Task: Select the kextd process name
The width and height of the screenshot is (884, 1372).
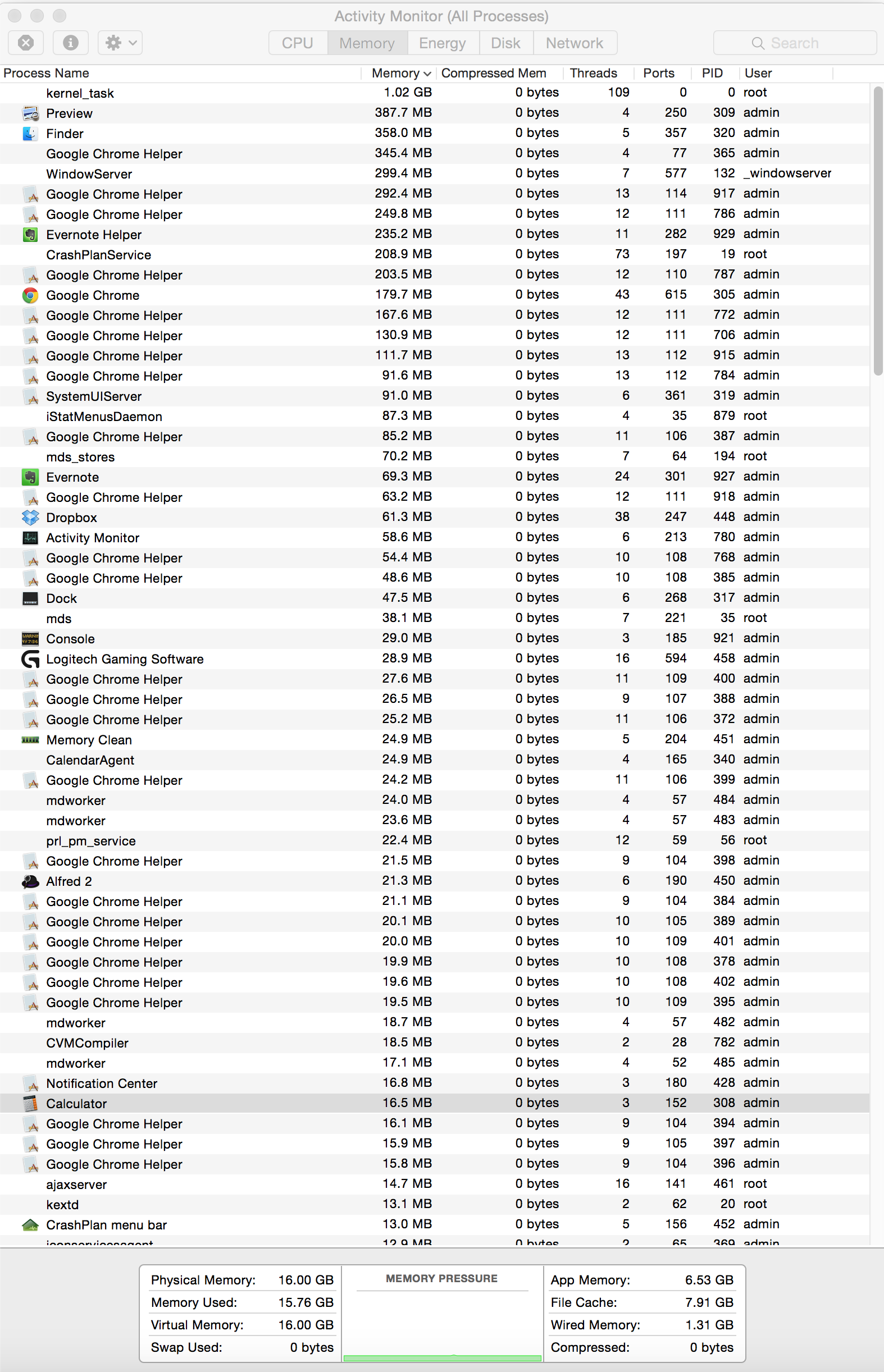Action: coord(62,1205)
